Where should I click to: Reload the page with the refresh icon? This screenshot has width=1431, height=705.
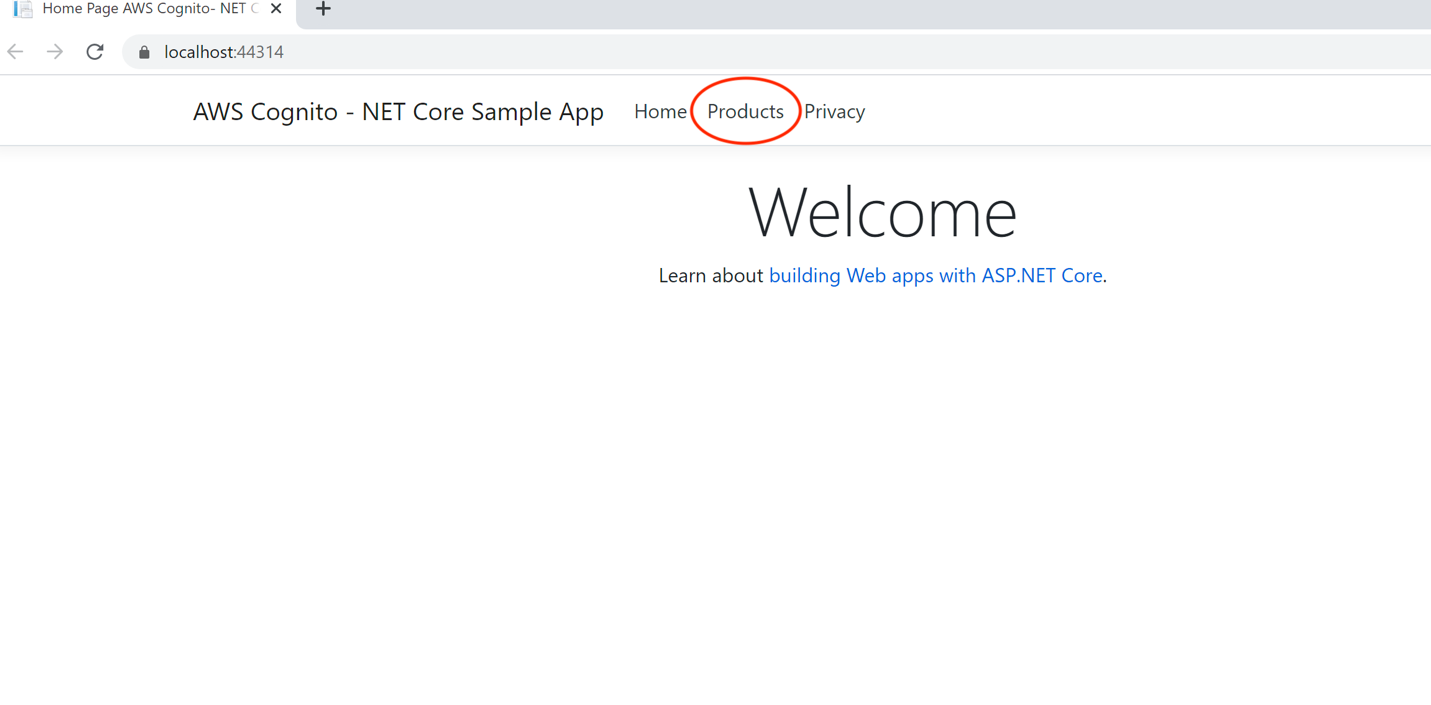[x=95, y=52]
